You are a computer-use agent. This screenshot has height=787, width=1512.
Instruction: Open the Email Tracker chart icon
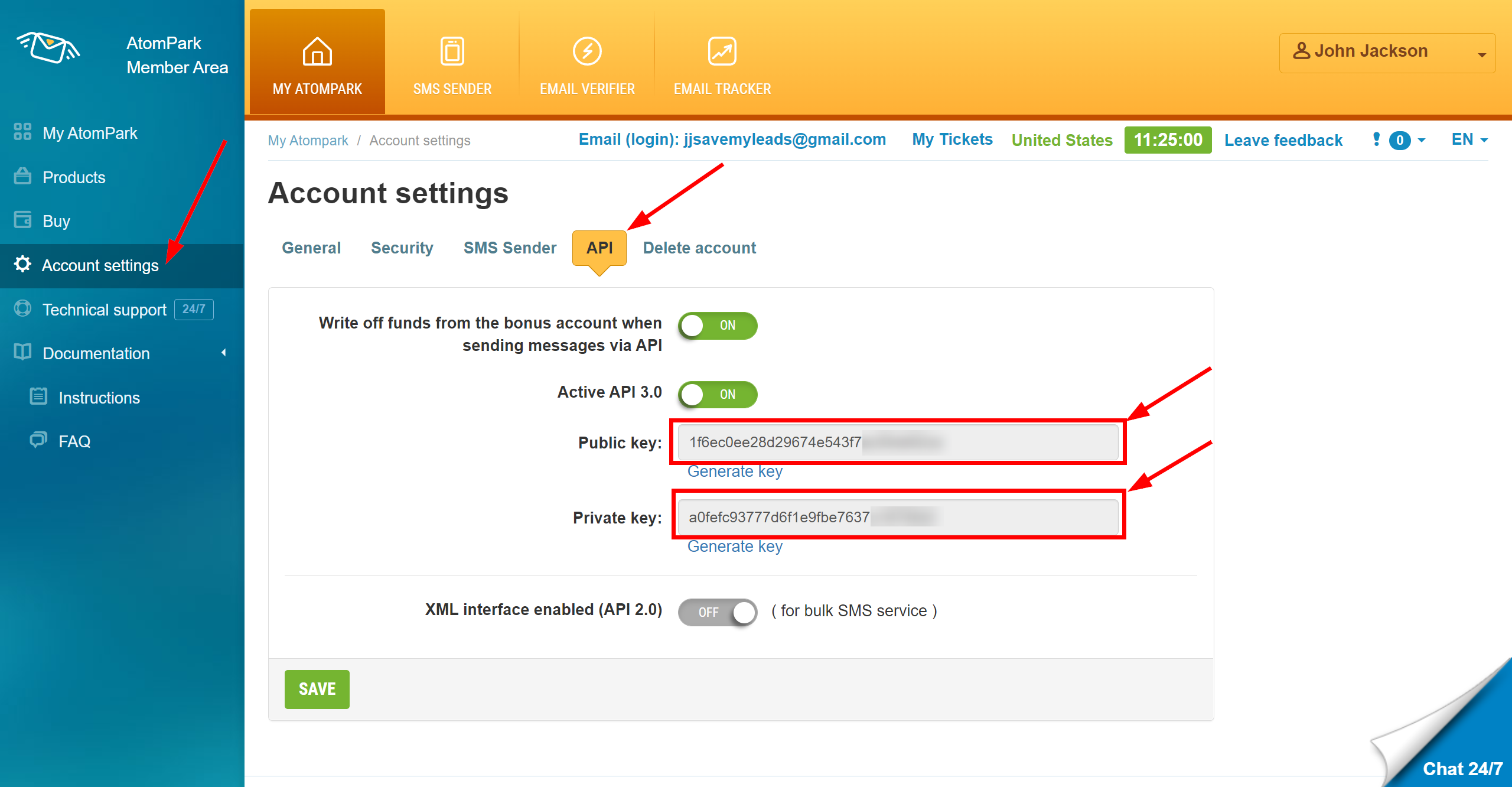pyautogui.click(x=722, y=51)
